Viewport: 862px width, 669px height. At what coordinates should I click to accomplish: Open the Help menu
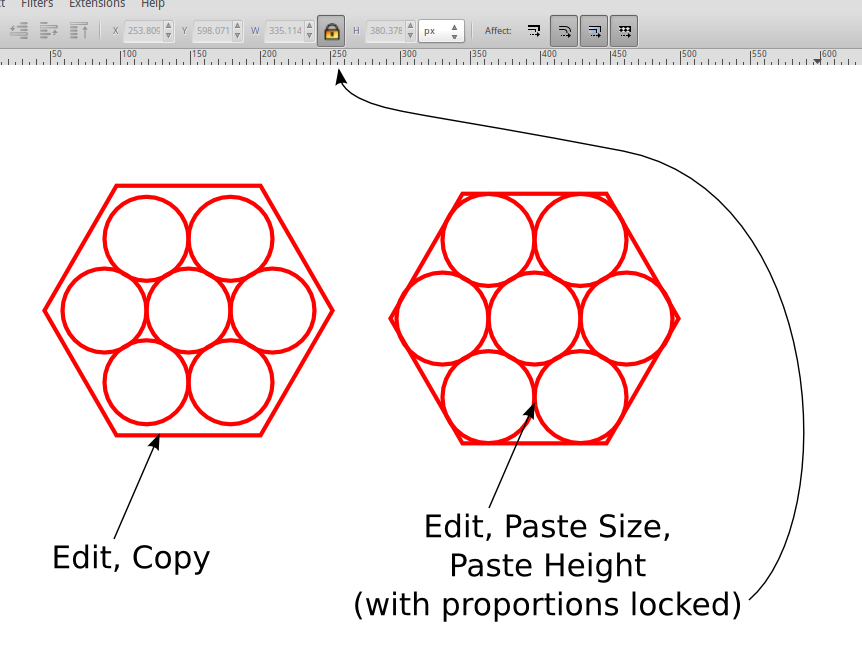pyautogui.click(x=153, y=4)
